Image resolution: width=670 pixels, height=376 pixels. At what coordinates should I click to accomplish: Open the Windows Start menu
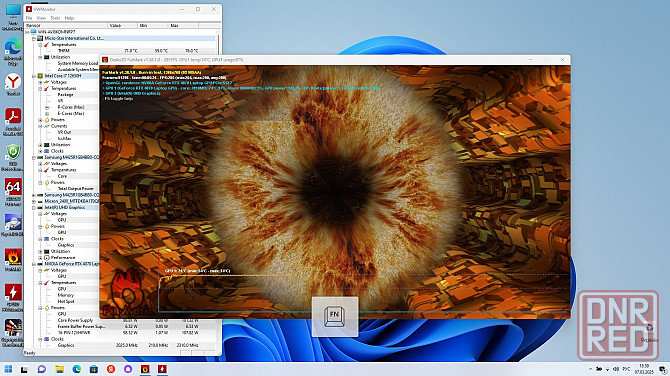click(x=8, y=369)
